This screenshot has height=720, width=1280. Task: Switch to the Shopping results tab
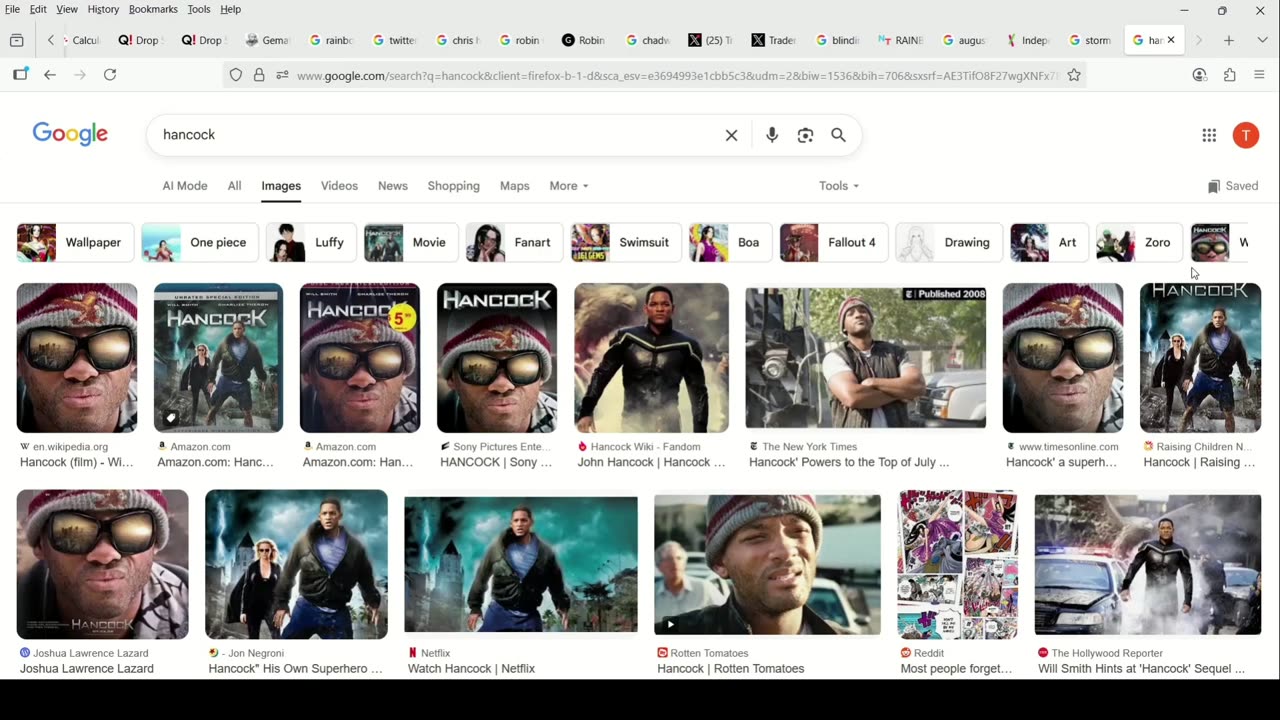click(454, 186)
